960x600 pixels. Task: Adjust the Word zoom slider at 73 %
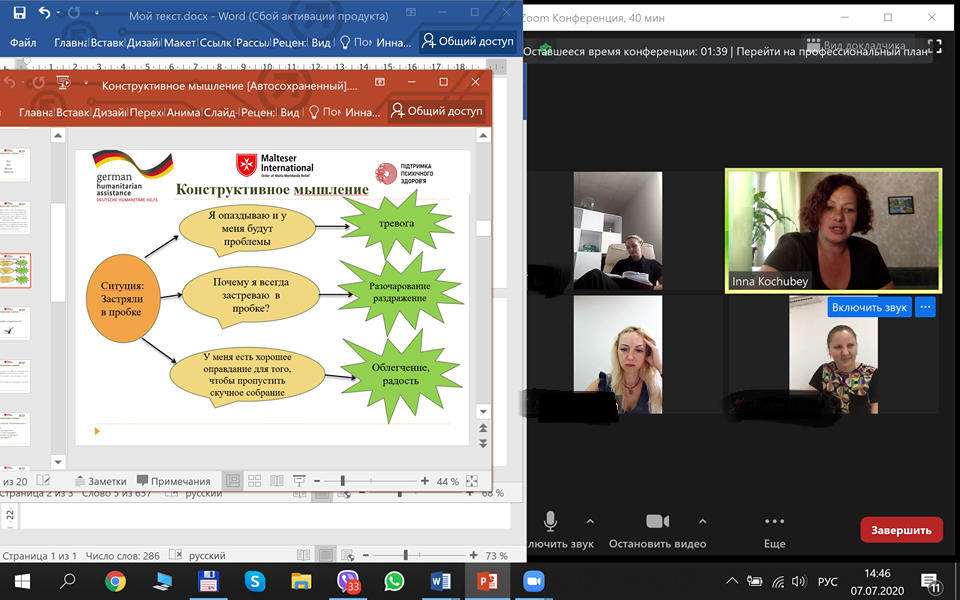(405, 555)
